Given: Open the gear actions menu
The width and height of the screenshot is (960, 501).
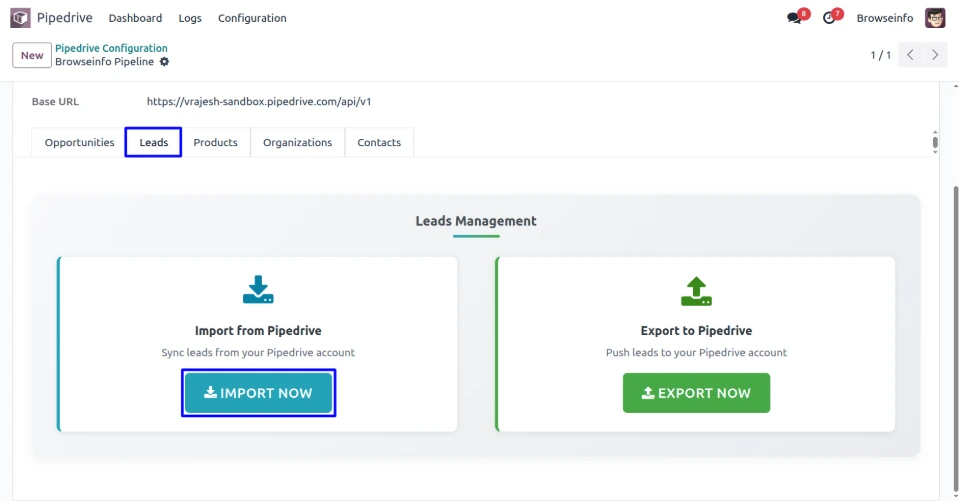Looking at the screenshot, I should [x=165, y=62].
